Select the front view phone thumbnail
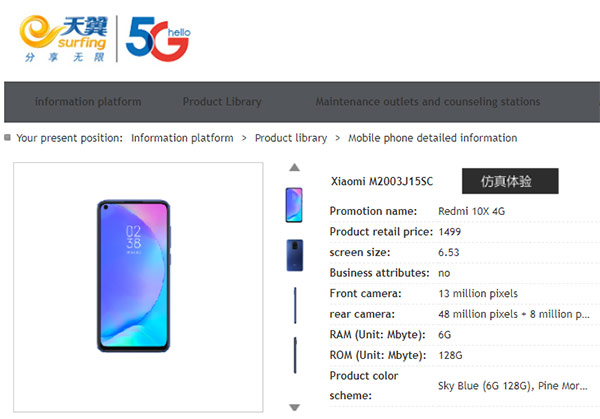 pyautogui.click(x=294, y=205)
